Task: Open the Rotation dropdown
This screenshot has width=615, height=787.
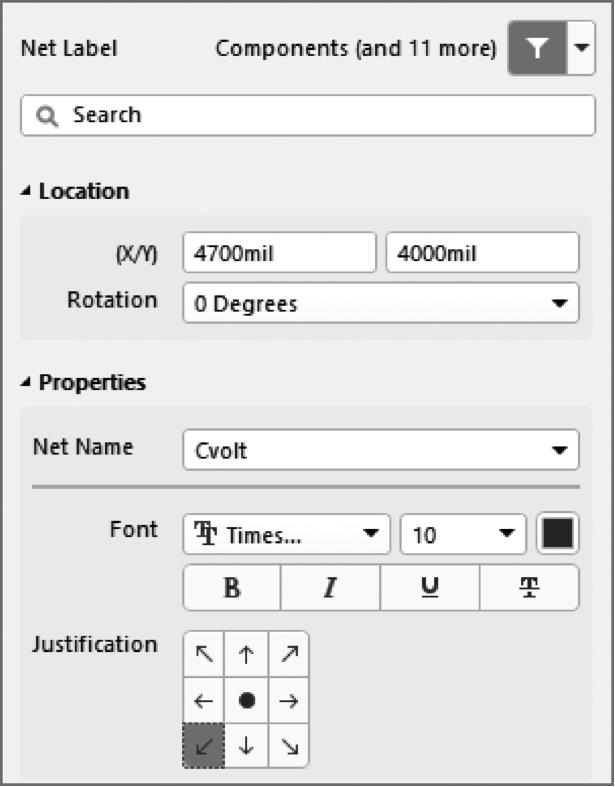Action: coord(381,303)
